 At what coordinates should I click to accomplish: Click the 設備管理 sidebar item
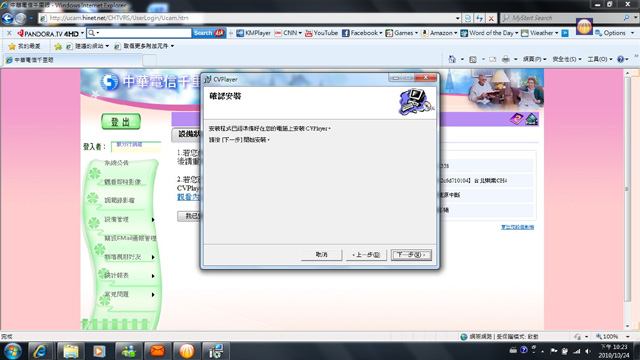[116, 219]
